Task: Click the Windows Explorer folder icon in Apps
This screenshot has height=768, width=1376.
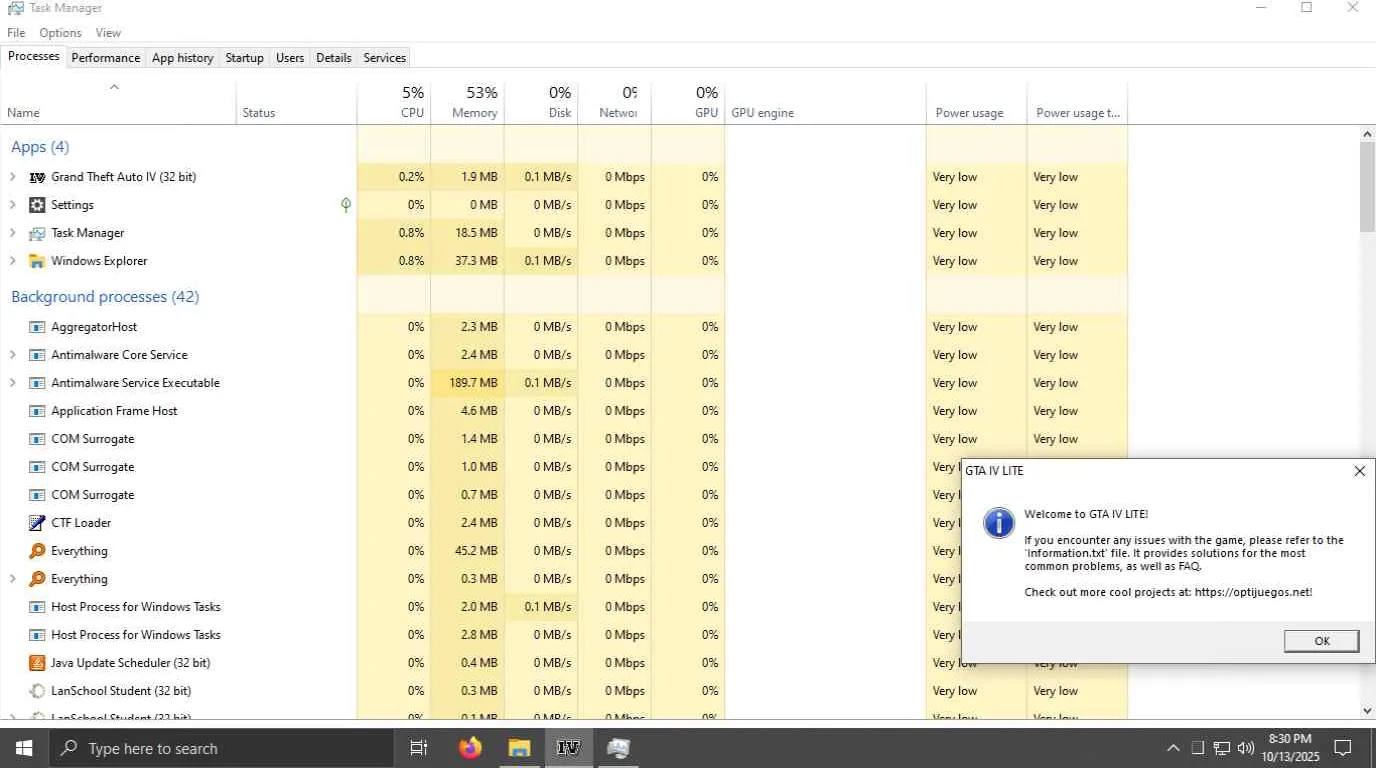Action: pos(37,261)
